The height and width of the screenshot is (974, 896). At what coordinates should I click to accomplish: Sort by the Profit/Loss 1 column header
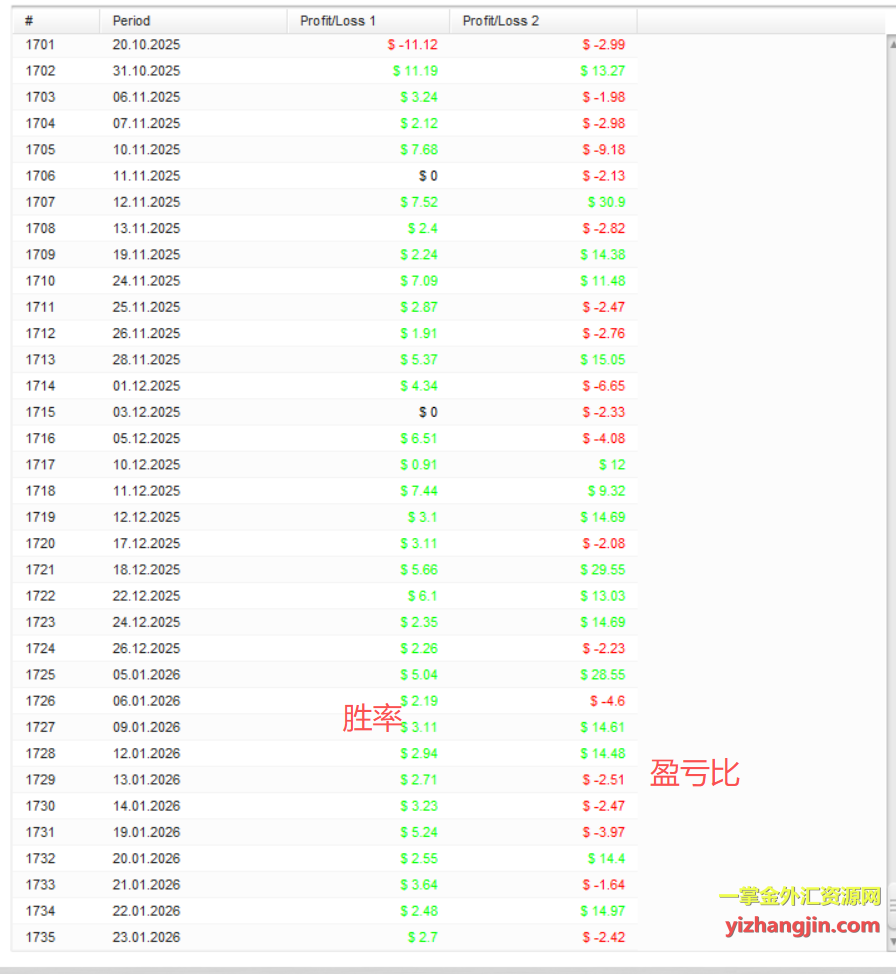338,20
